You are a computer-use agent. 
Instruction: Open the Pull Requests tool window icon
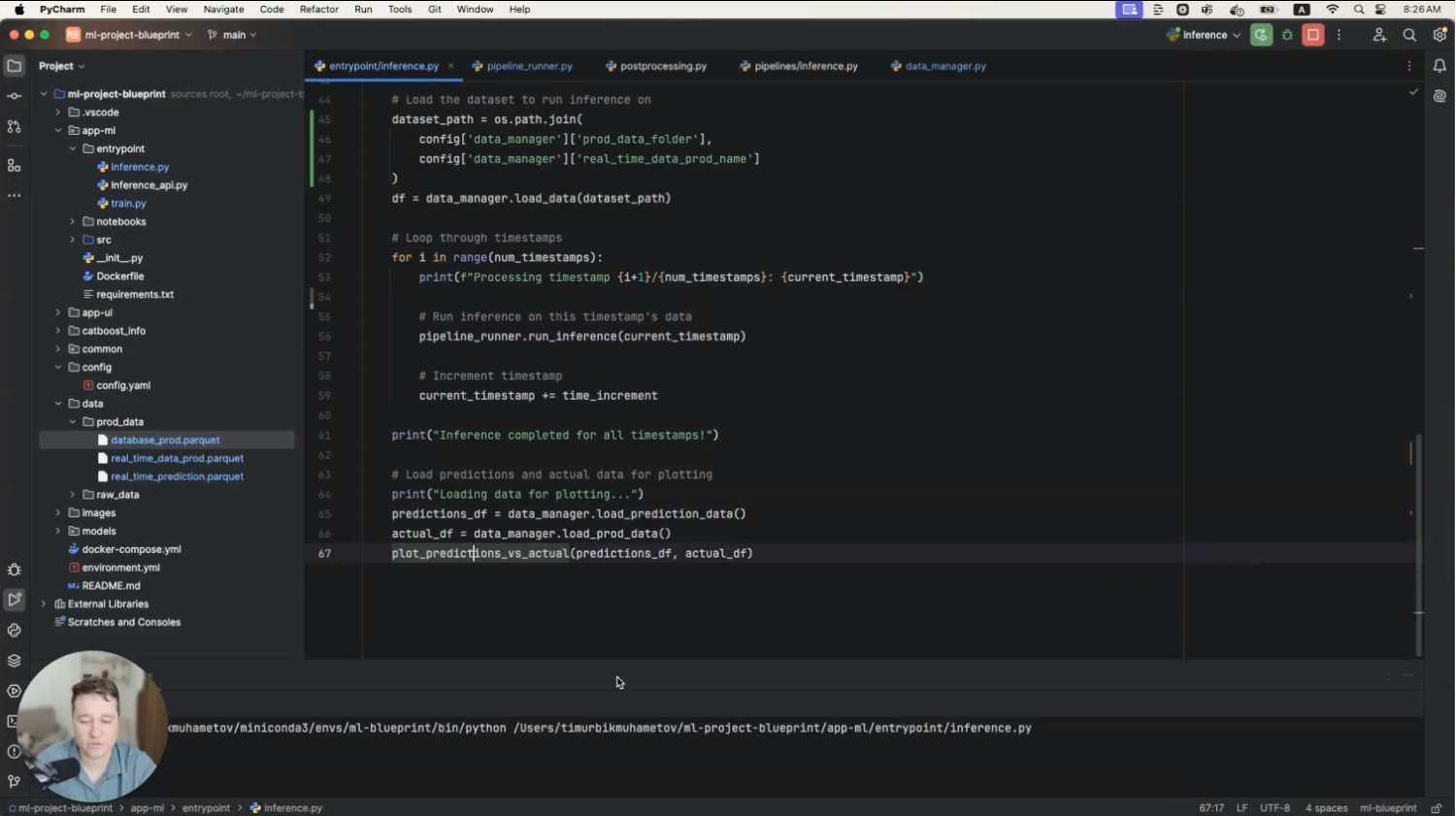14,126
